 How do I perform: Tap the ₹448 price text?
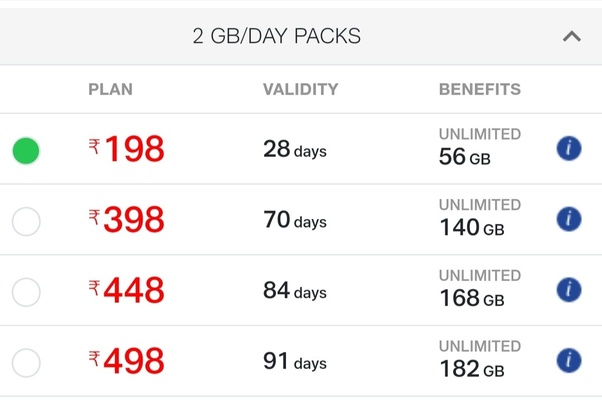[x=127, y=291]
